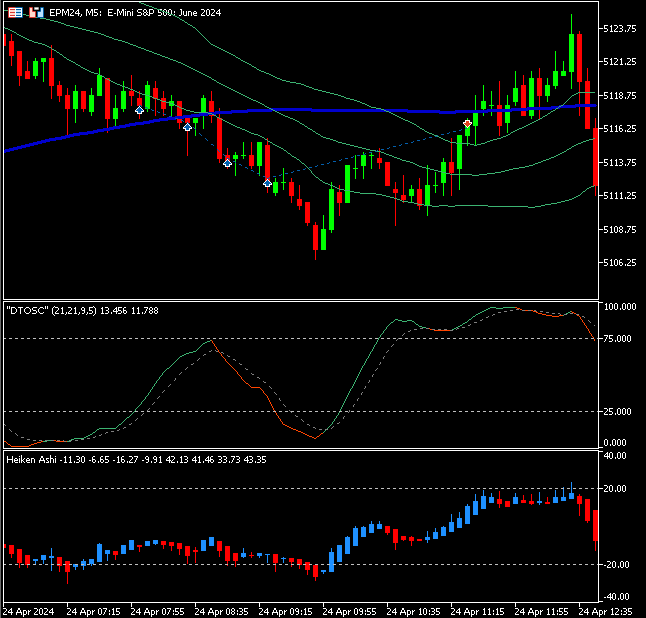Open the Depth of Market grid icon
This screenshot has height=618, width=646.
[x=15, y=12]
